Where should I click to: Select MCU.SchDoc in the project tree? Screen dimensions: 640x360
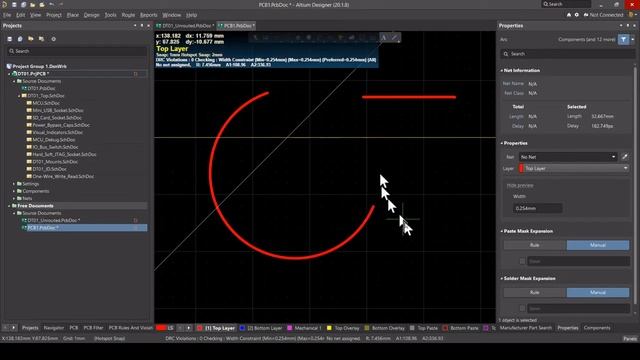[x=46, y=103]
